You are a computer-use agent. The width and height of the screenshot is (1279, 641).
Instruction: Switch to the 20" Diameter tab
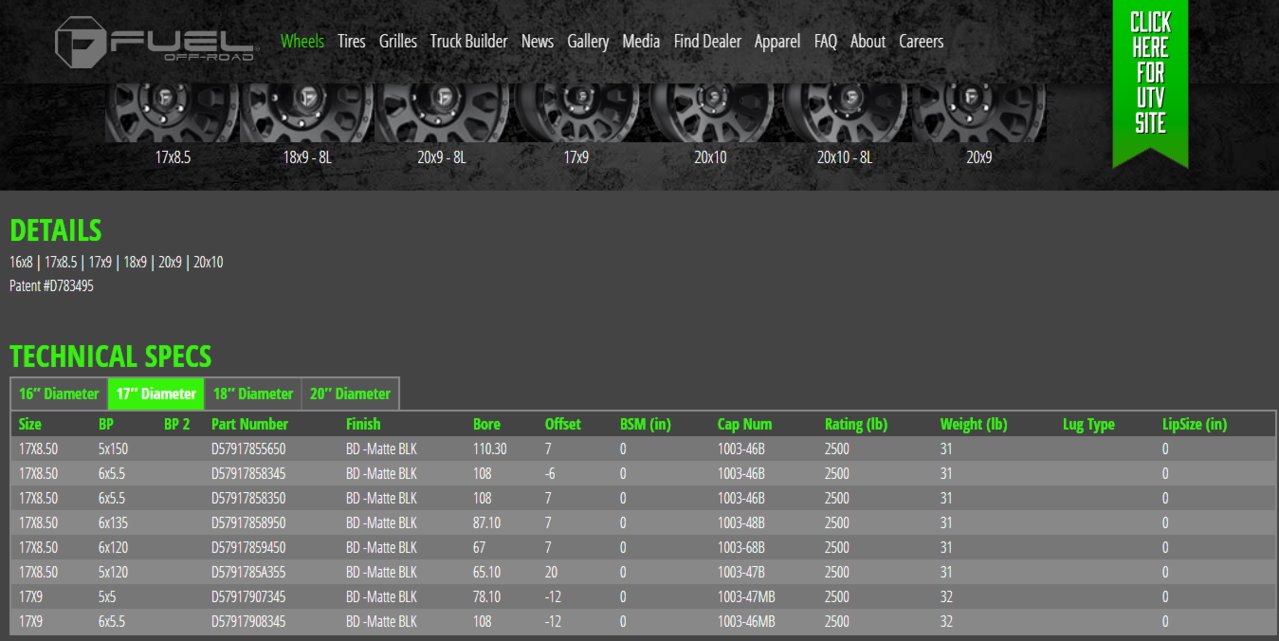click(350, 393)
